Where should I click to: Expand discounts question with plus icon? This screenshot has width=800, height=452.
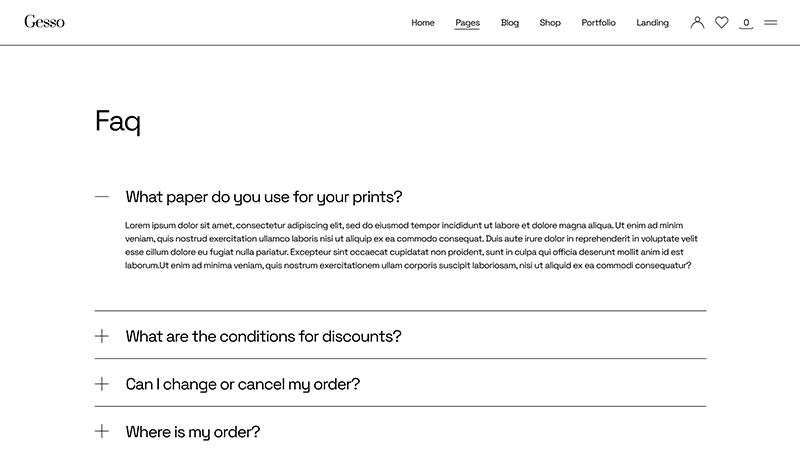[x=101, y=336]
